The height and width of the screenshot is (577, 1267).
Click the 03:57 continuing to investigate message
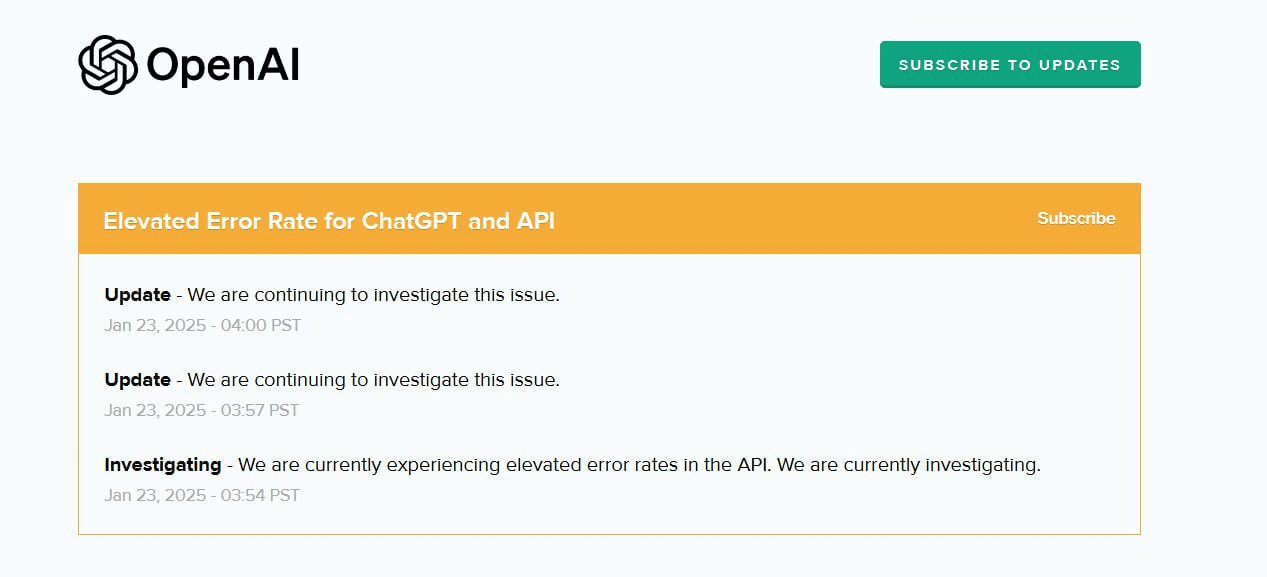(374, 380)
